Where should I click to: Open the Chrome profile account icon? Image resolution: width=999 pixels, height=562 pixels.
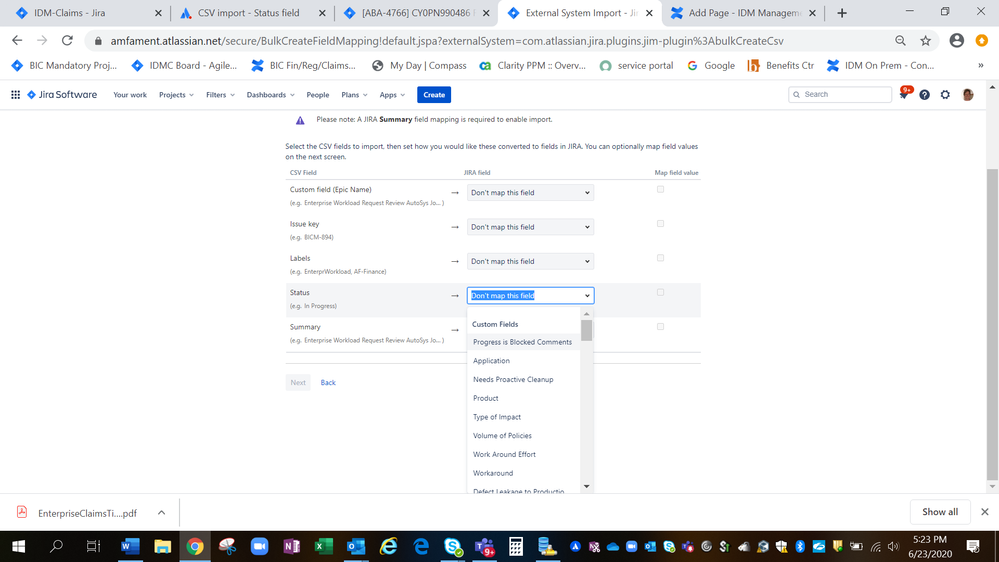coord(956,41)
